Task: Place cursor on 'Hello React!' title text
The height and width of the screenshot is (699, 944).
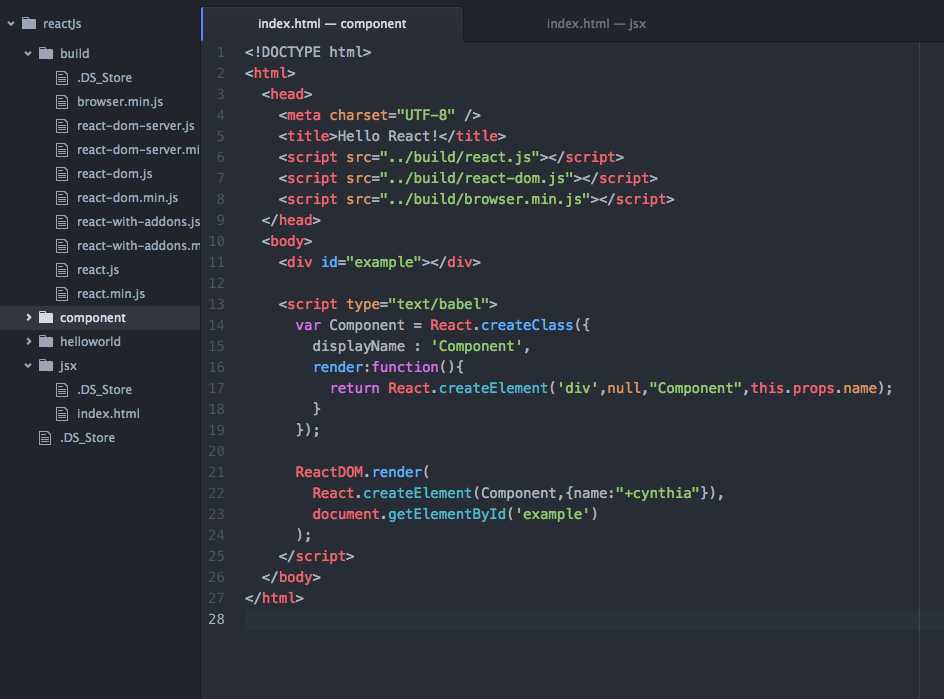Action: point(388,136)
